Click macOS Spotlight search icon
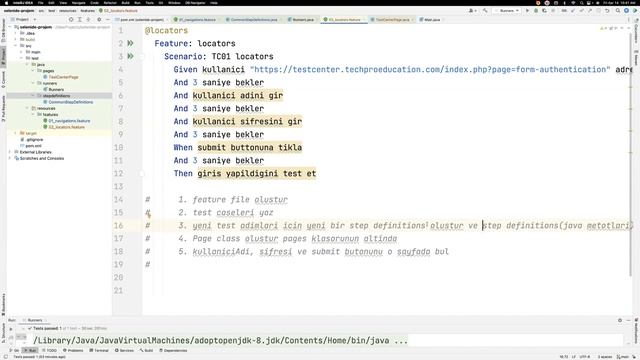The image size is (640, 360). (581, 3)
